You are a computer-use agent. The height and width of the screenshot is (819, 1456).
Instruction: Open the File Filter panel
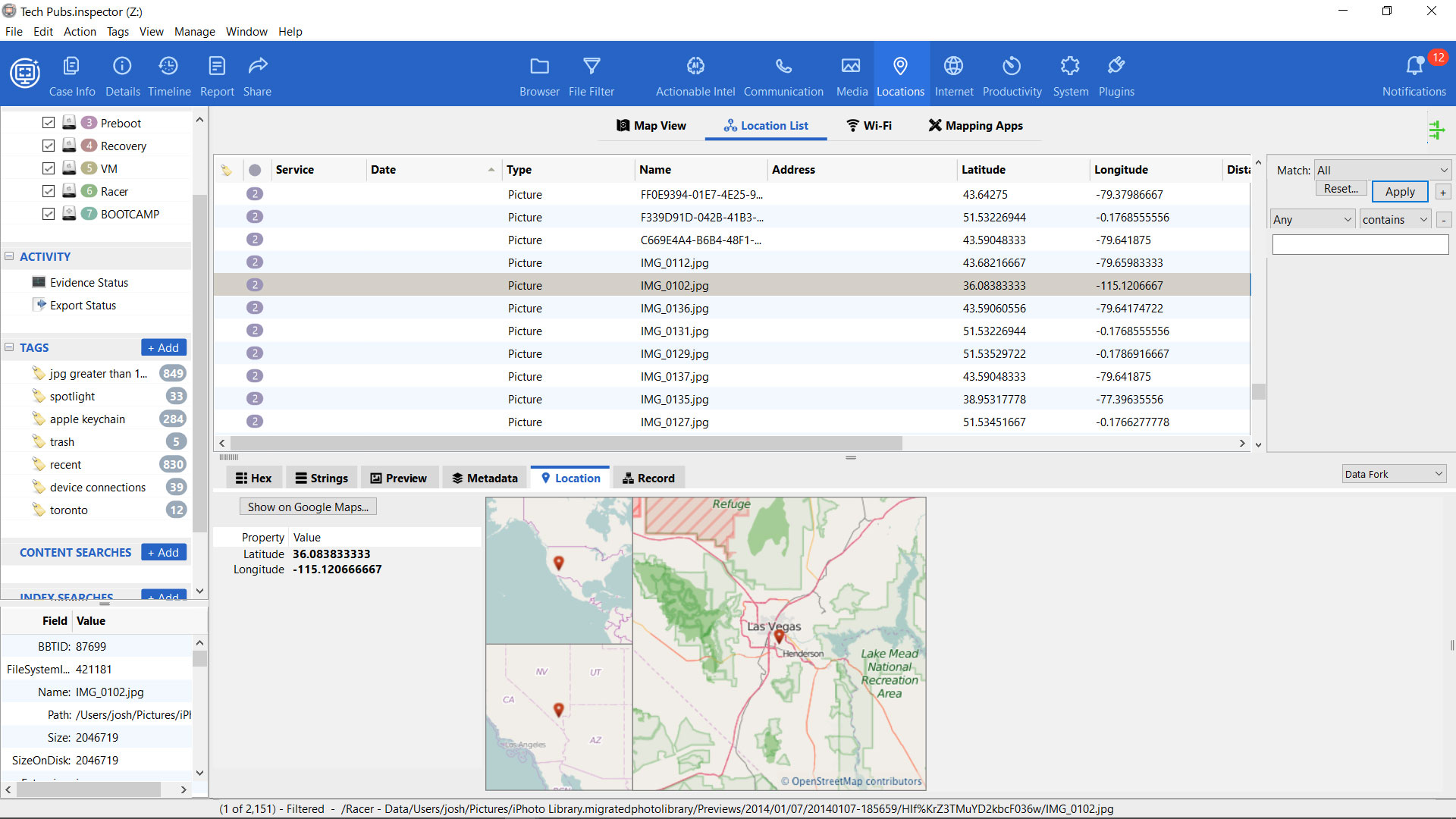(x=591, y=74)
